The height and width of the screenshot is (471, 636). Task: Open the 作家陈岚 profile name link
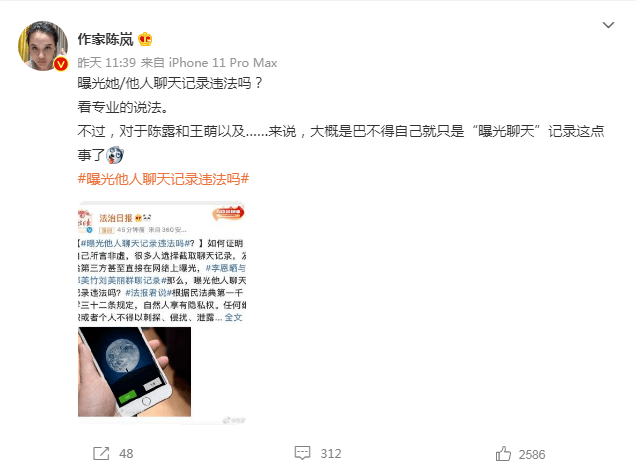[105, 39]
